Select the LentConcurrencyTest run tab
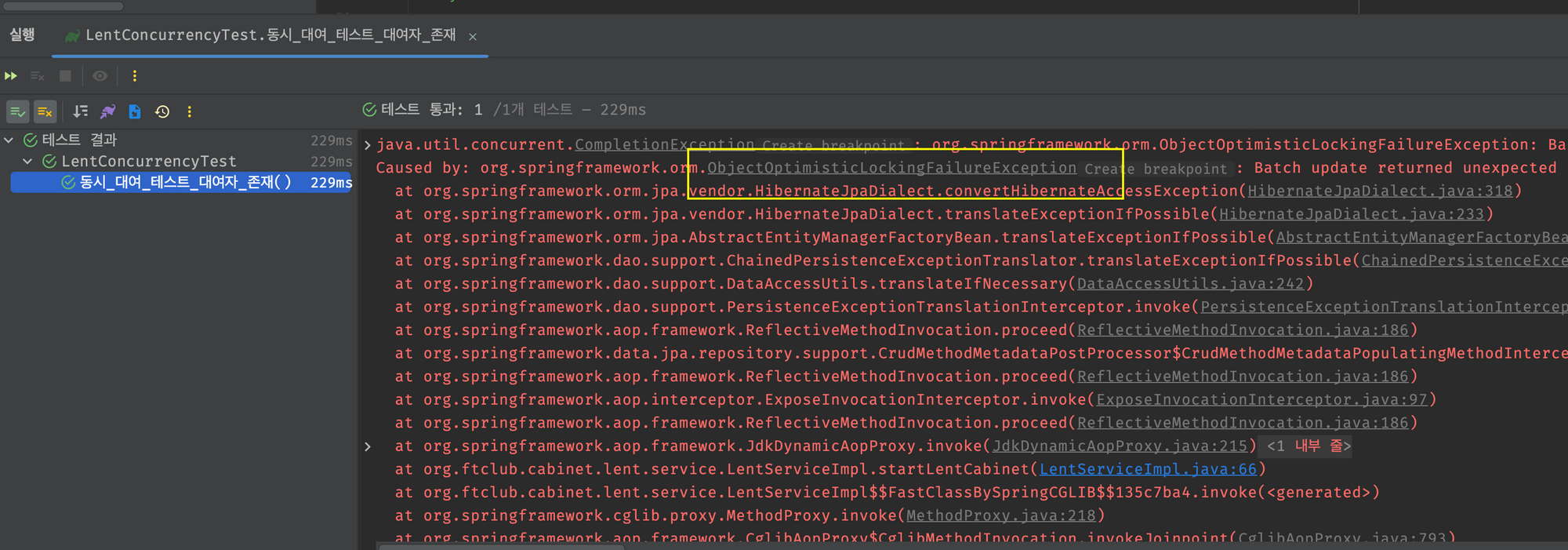Viewport: 1568px width, 550px height. (x=270, y=35)
